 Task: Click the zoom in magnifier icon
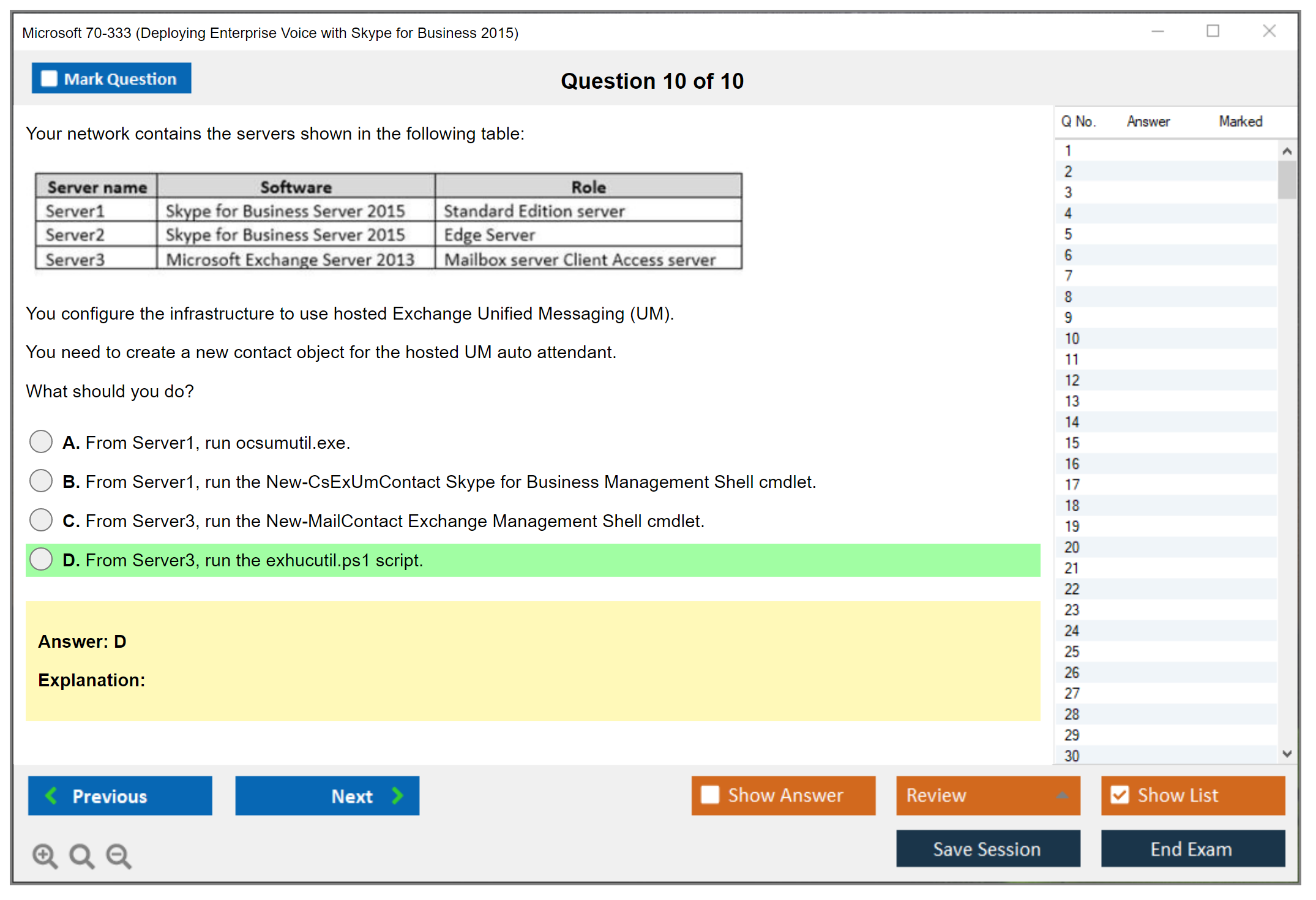pos(45,855)
